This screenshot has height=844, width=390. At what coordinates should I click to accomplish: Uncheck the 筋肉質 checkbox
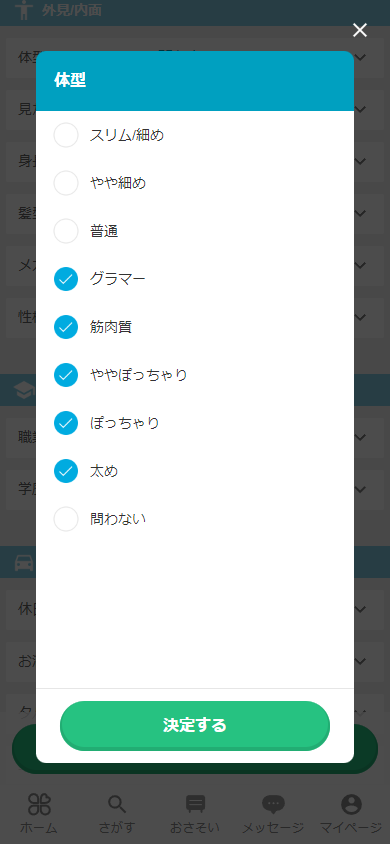point(66,327)
